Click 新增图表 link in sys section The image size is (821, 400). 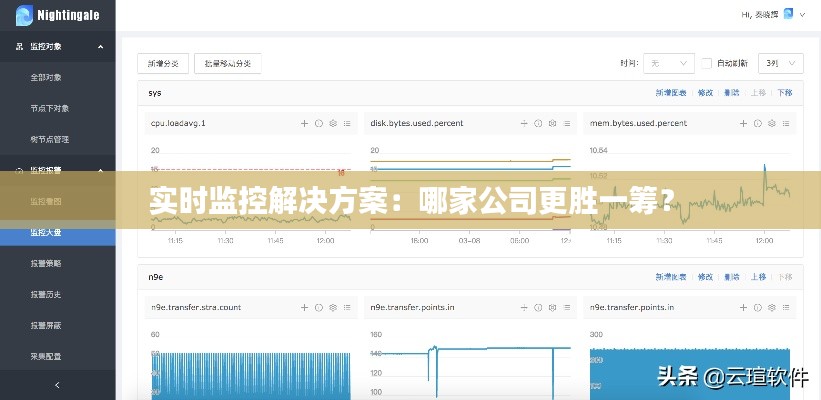tap(671, 93)
